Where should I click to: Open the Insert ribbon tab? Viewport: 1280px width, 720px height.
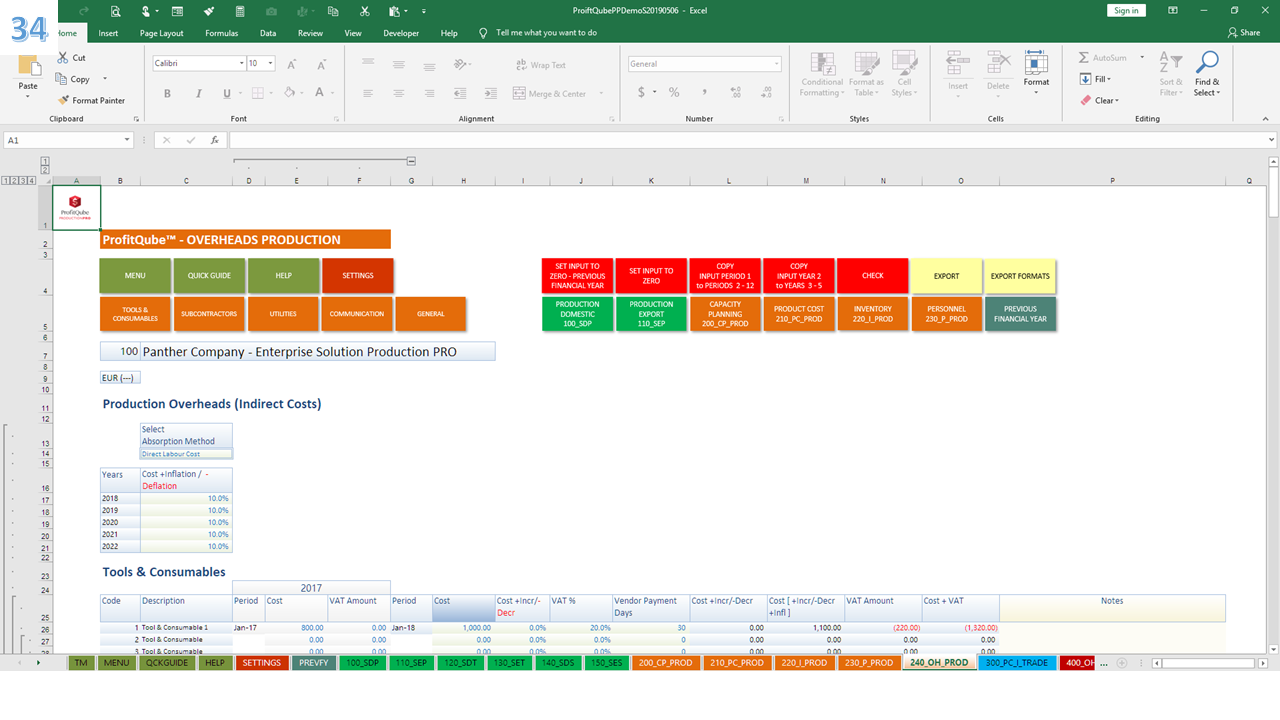pos(108,33)
